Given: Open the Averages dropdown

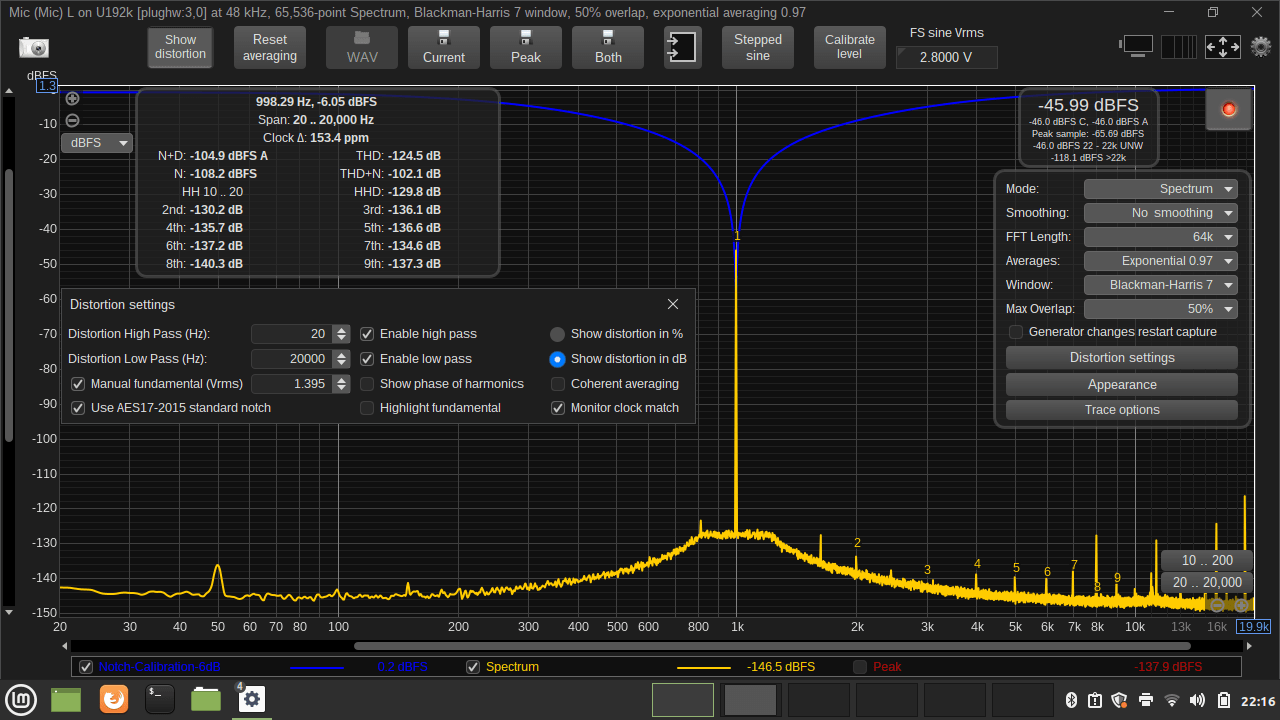Looking at the screenshot, I should click(1161, 261).
